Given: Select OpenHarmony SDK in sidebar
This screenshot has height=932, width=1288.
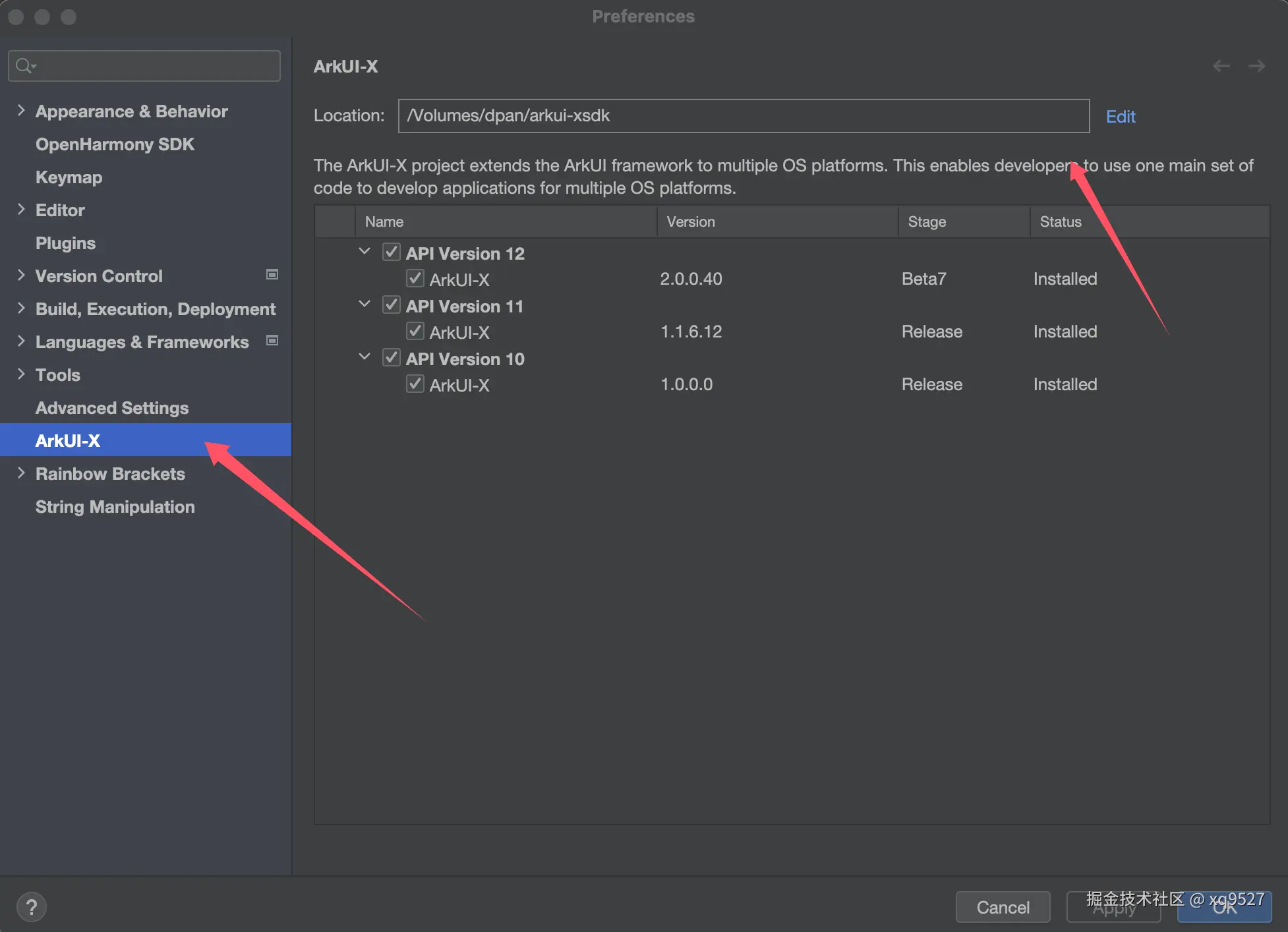Looking at the screenshot, I should [115, 144].
